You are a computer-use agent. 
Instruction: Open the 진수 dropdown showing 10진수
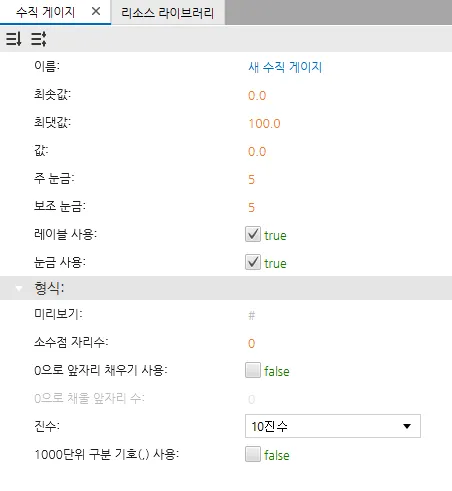click(333, 426)
